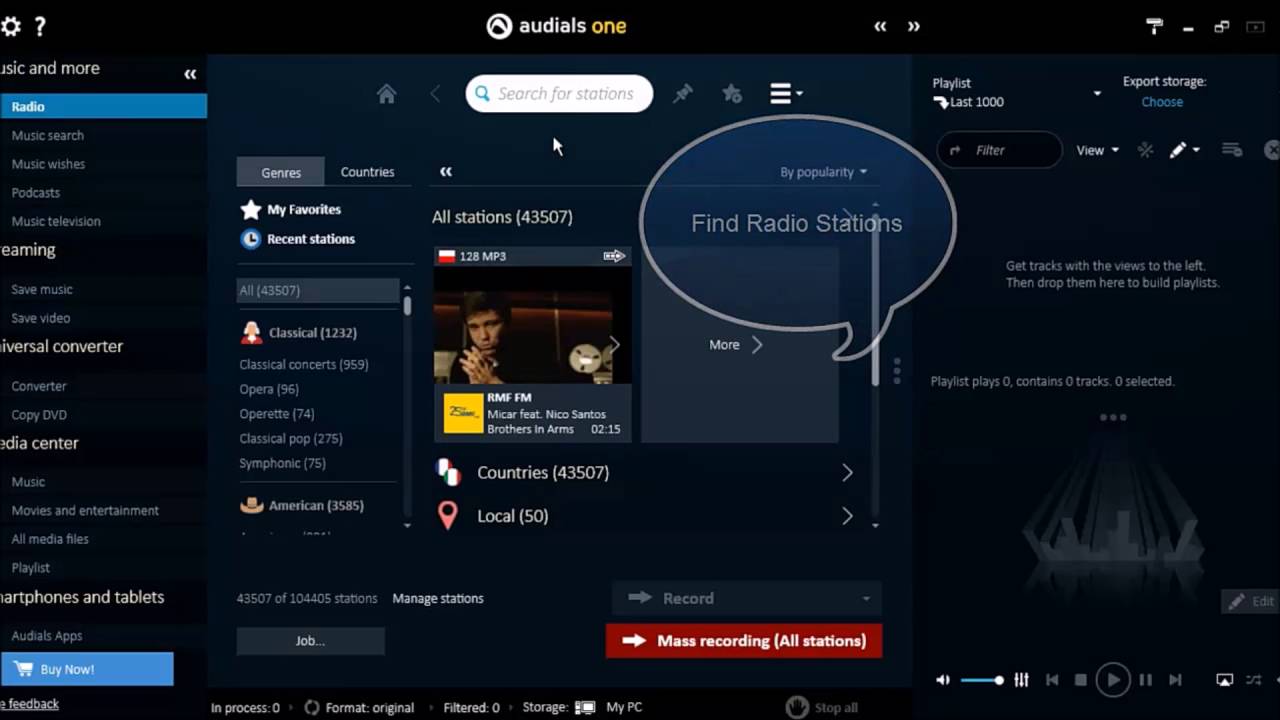
Task: Switch to the Genres tab
Action: (281, 172)
